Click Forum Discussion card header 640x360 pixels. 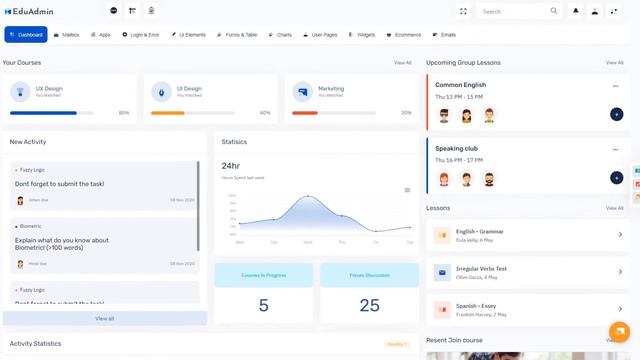pyautogui.click(x=369, y=275)
